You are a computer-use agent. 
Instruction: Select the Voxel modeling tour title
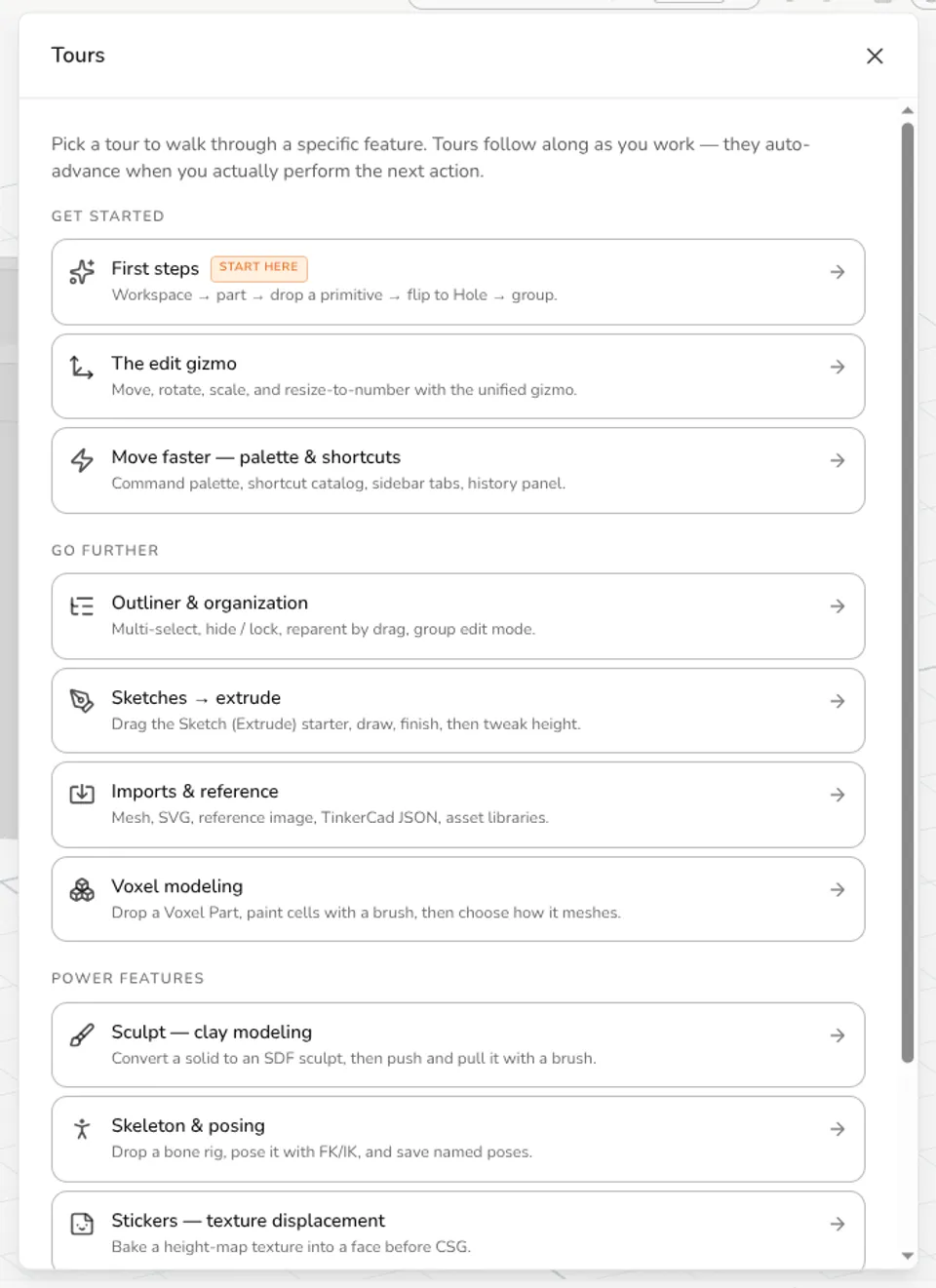coord(177,885)
